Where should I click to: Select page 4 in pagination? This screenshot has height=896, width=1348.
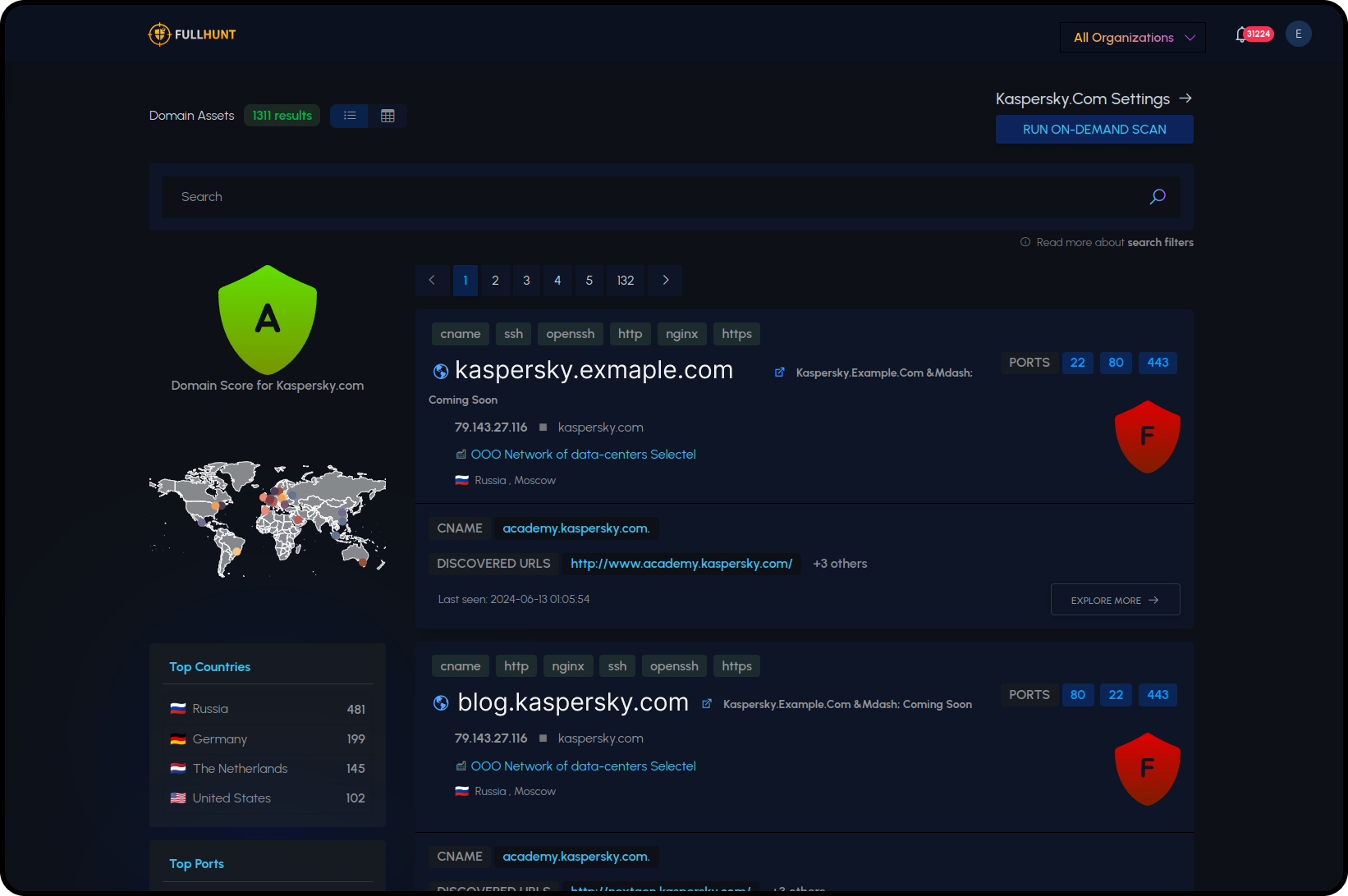(x=557, y=281)
